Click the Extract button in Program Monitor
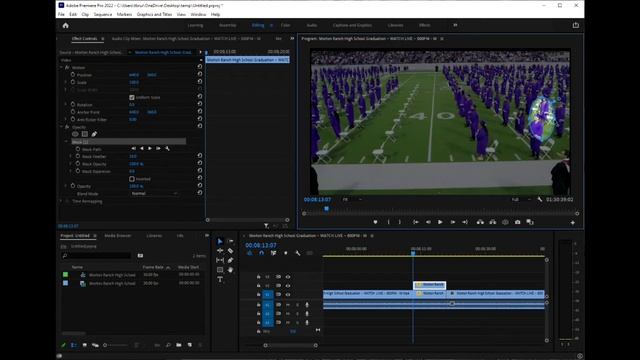 coord(493,222)
